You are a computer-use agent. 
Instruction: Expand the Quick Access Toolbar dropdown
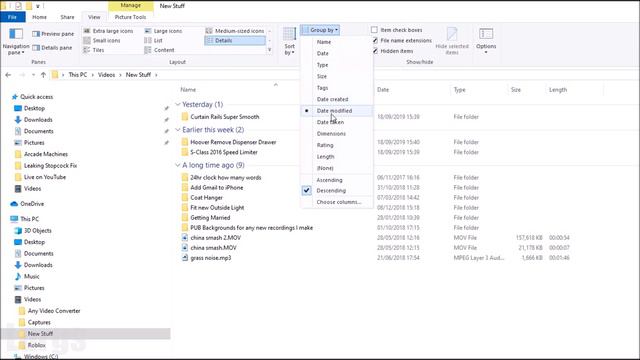pyautogui.click(x=38, y=6)
